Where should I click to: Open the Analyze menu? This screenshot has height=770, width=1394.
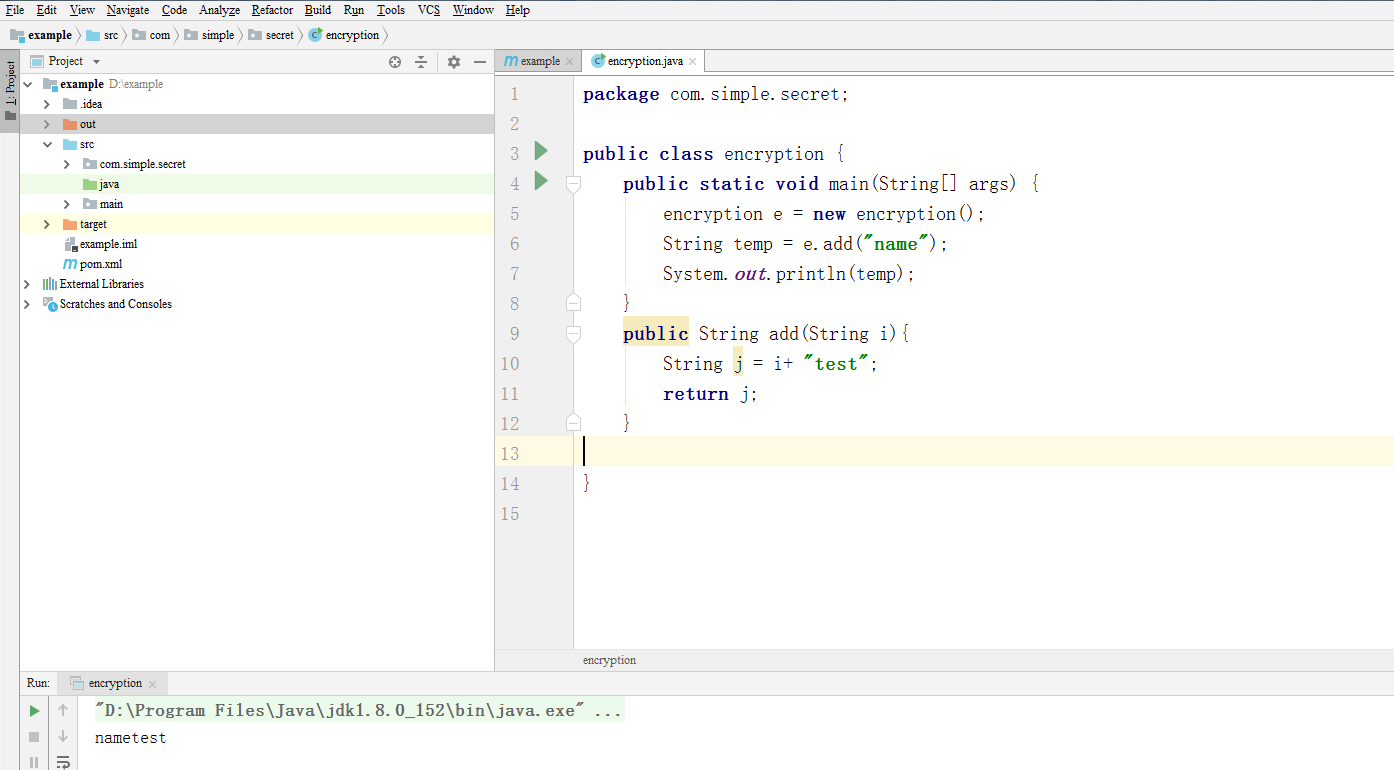click(x=219, y=10)
